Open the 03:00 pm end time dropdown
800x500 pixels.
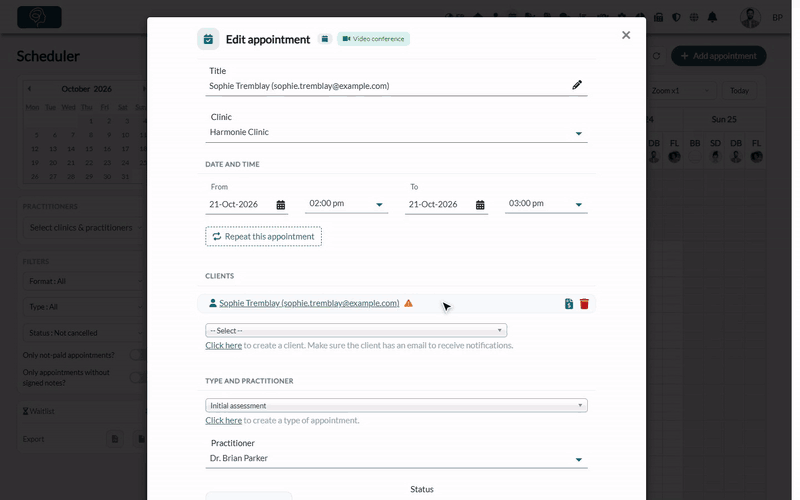[x=546, y=204]
